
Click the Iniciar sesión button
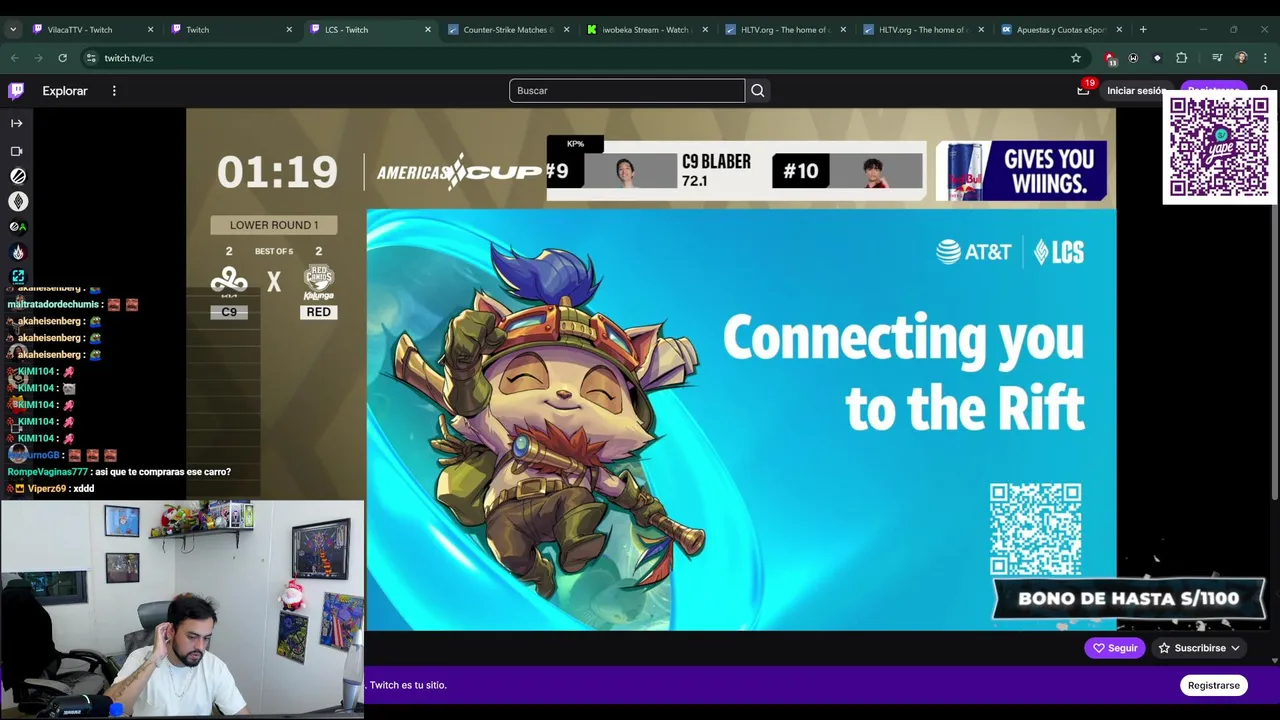point(1136,91)
